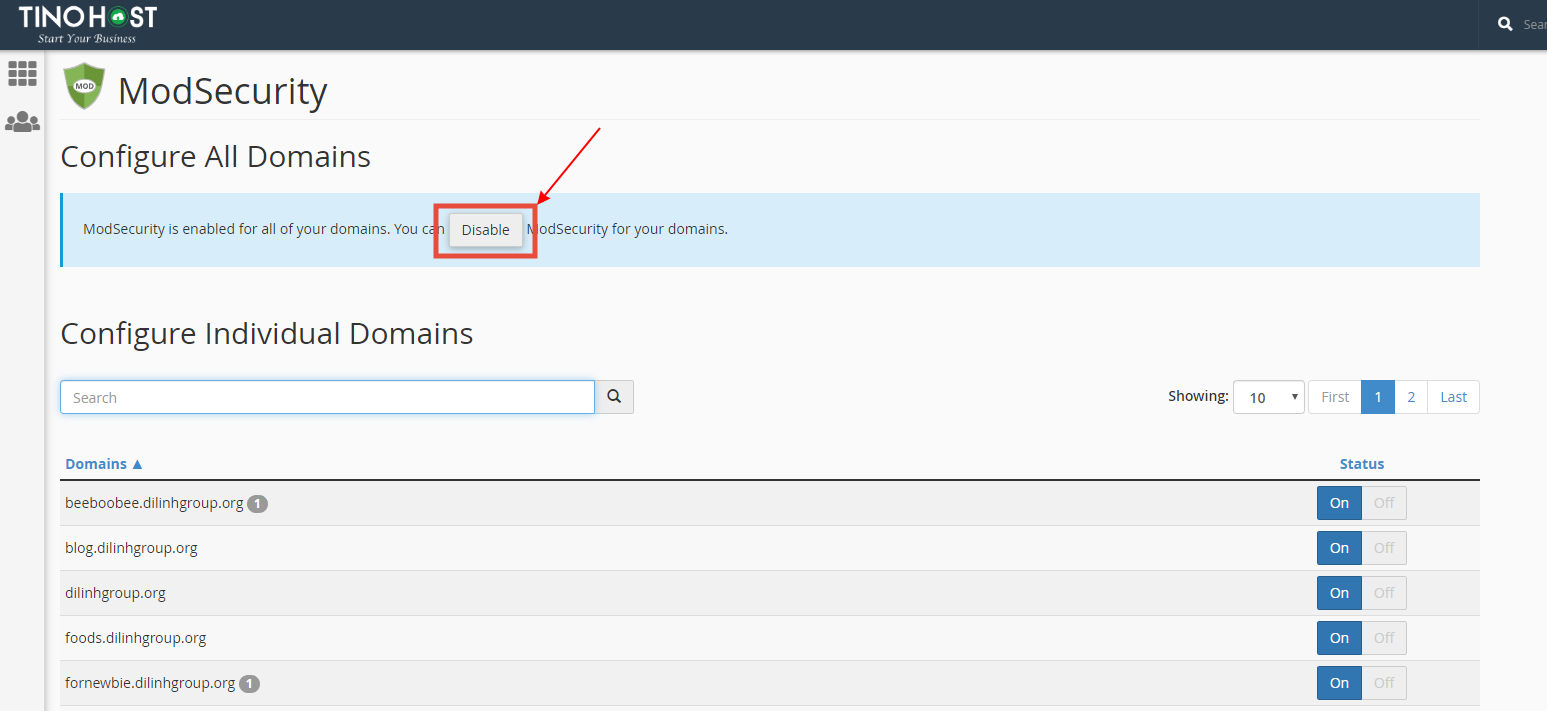Click the Disable ModSecurity button

pyautogui.click(x=485, y=230)
